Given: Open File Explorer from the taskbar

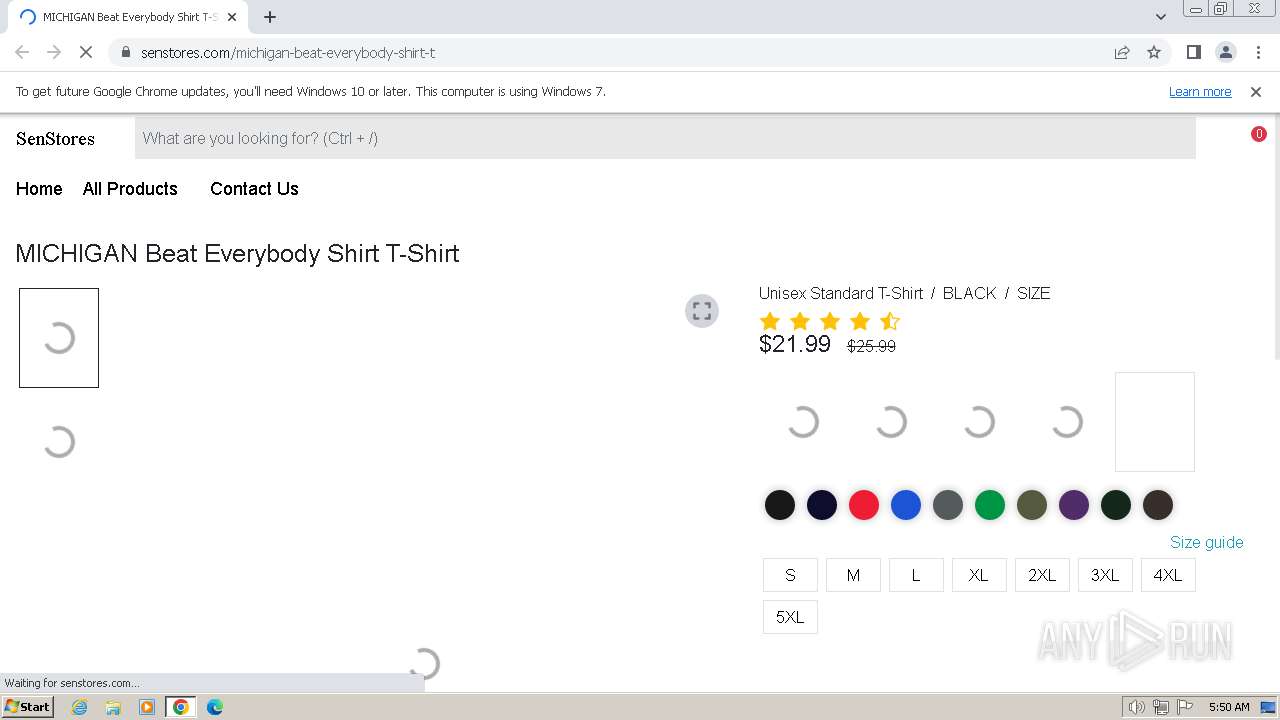Looking at the screenshot, I should tap(113, 707).
